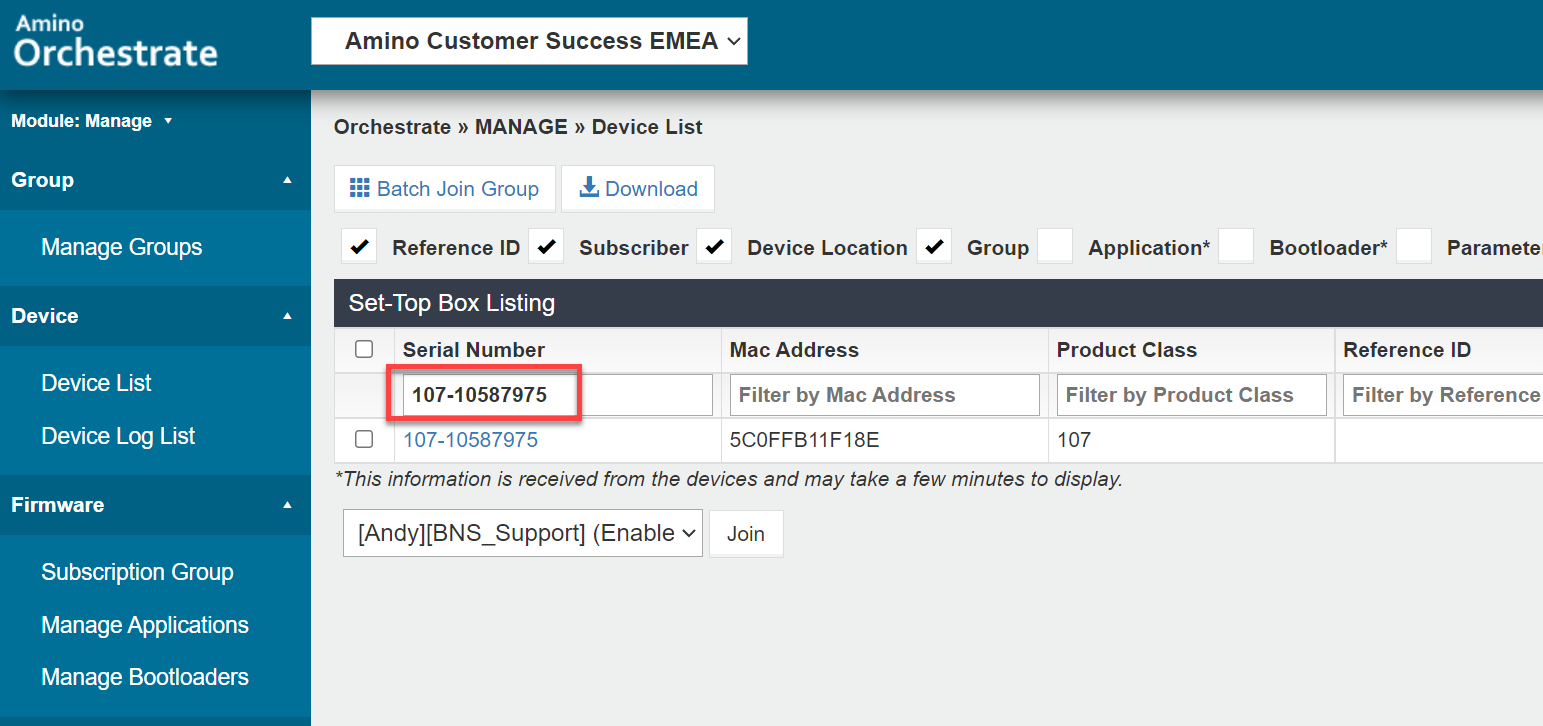Click the Orchestrate breadcrumb
The height and width of the screenshot is (726, 1543).
point(392,127)
